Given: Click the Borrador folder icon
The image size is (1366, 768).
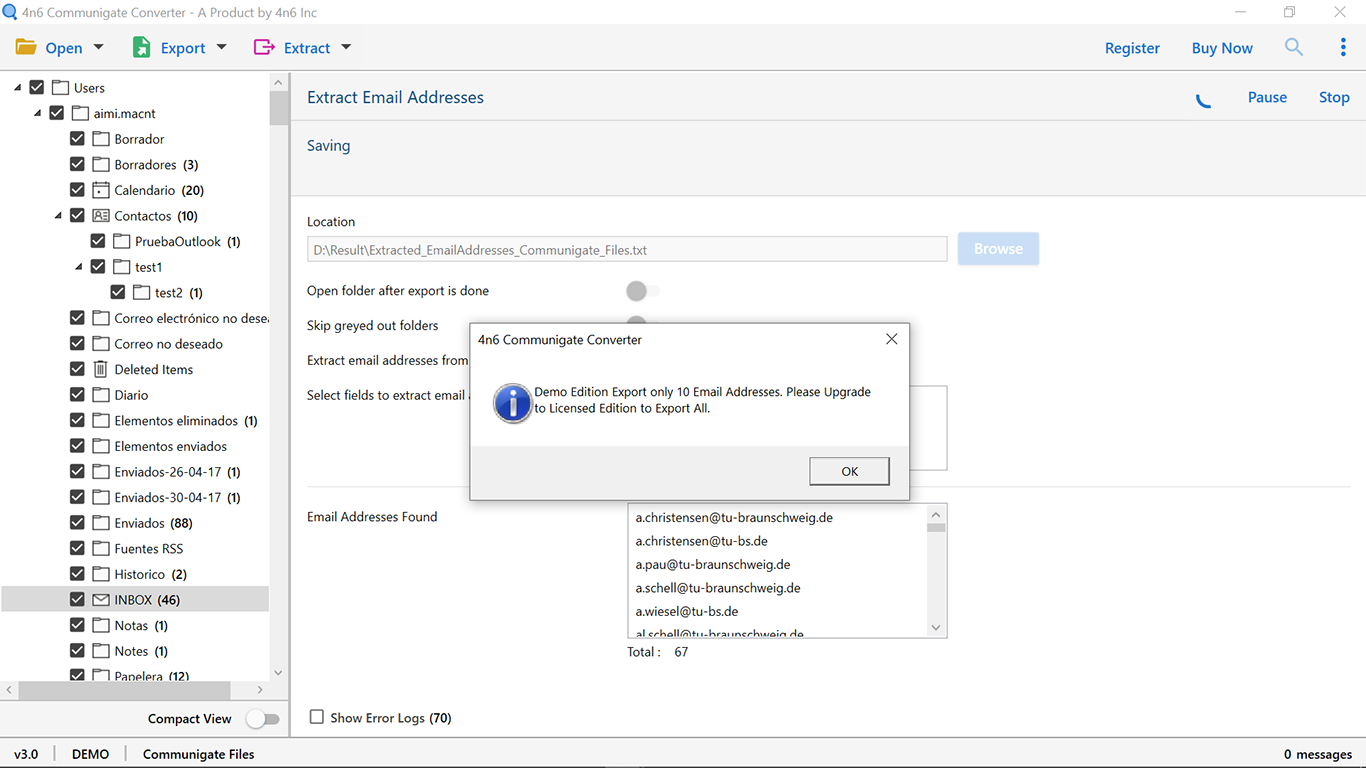Looking at the screenshot, I should point(101,139).
